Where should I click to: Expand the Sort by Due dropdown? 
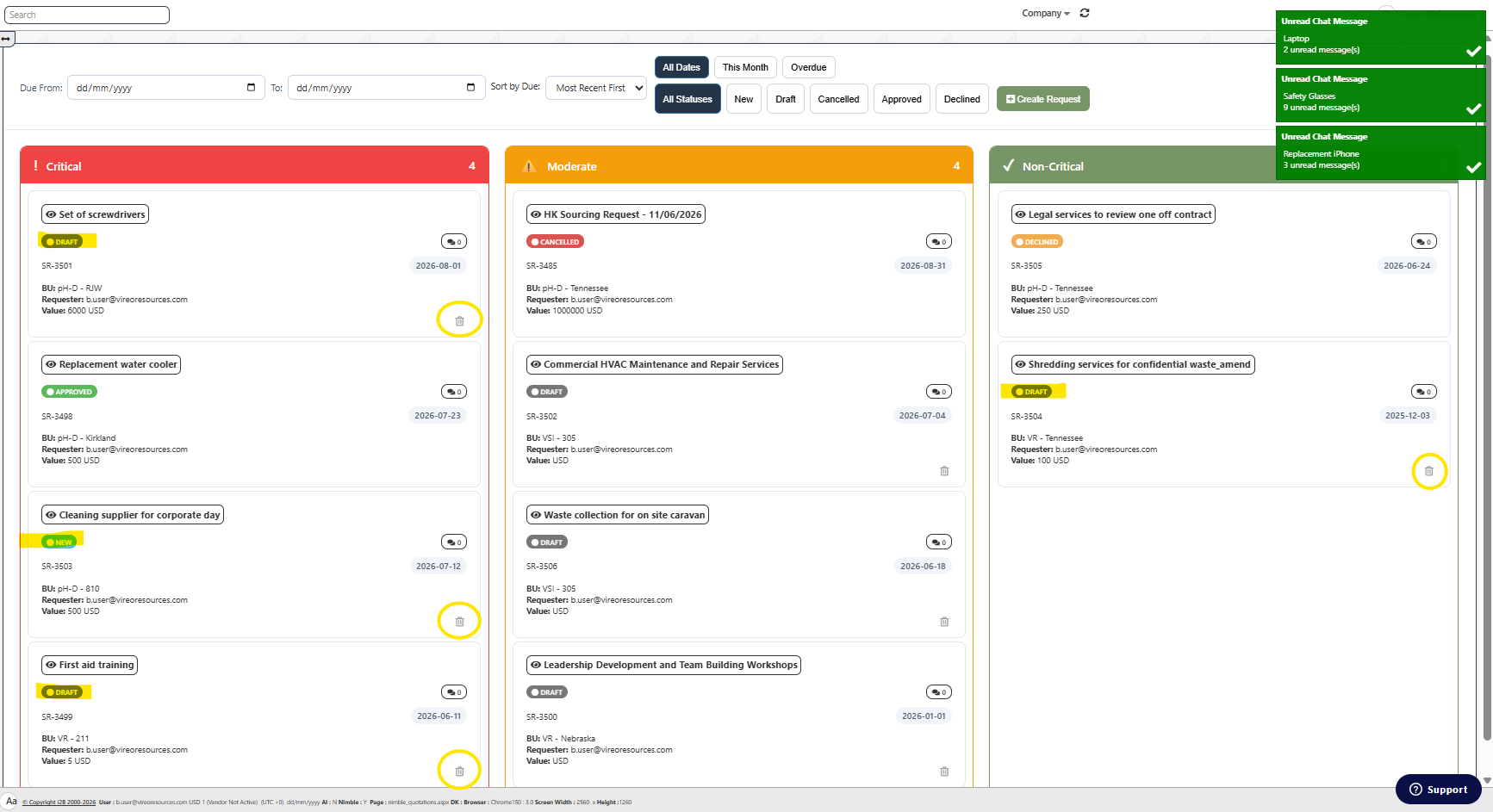tap(596, 88)
